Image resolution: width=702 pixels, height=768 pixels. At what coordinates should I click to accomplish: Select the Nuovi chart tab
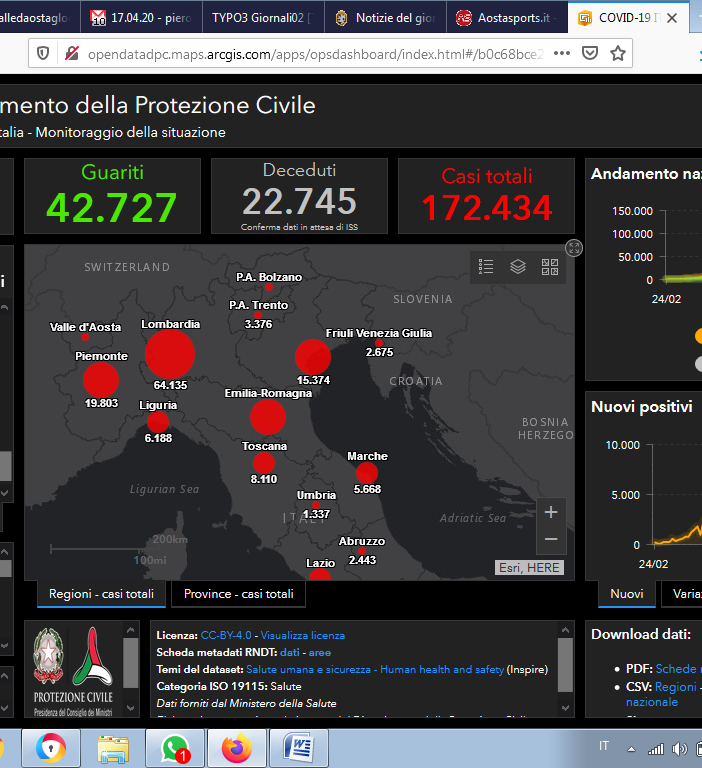pyautogui.click(x=627, y=594)
